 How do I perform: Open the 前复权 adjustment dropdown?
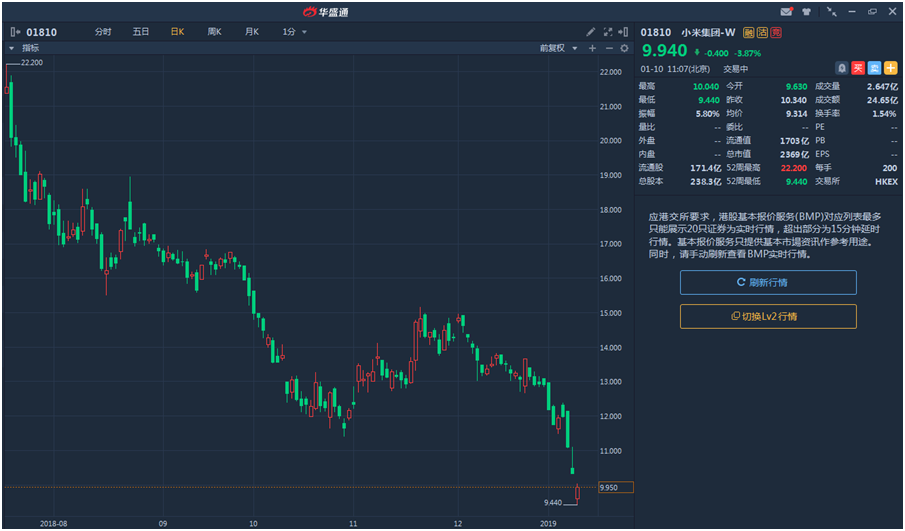pyautogui.click(x=557, y=48)
